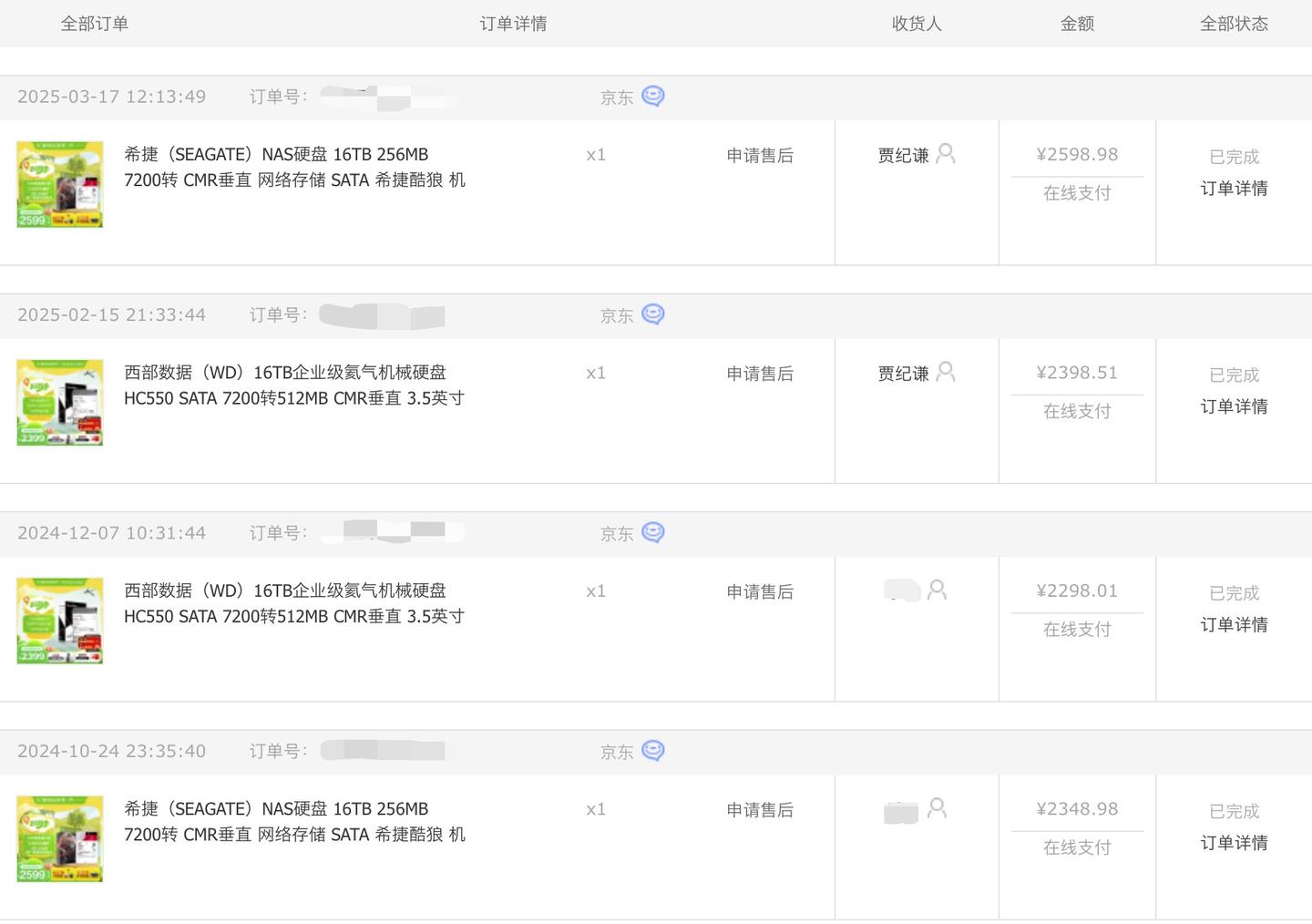View 订单详情 link for the ¥2398.51 order
This screenshot has height=924, width=1312.
tap(1234, 406)
